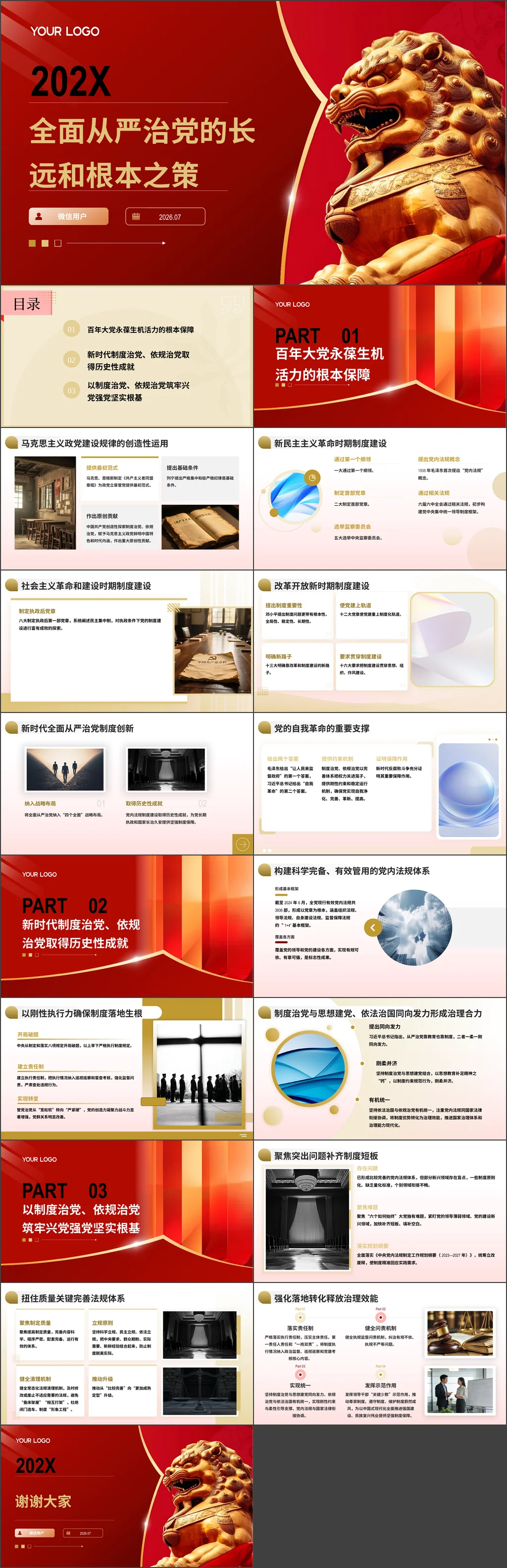Click the clock icon on blue sphere graphic
This screenshot has height=1568, width=507.
click(312, 478)
